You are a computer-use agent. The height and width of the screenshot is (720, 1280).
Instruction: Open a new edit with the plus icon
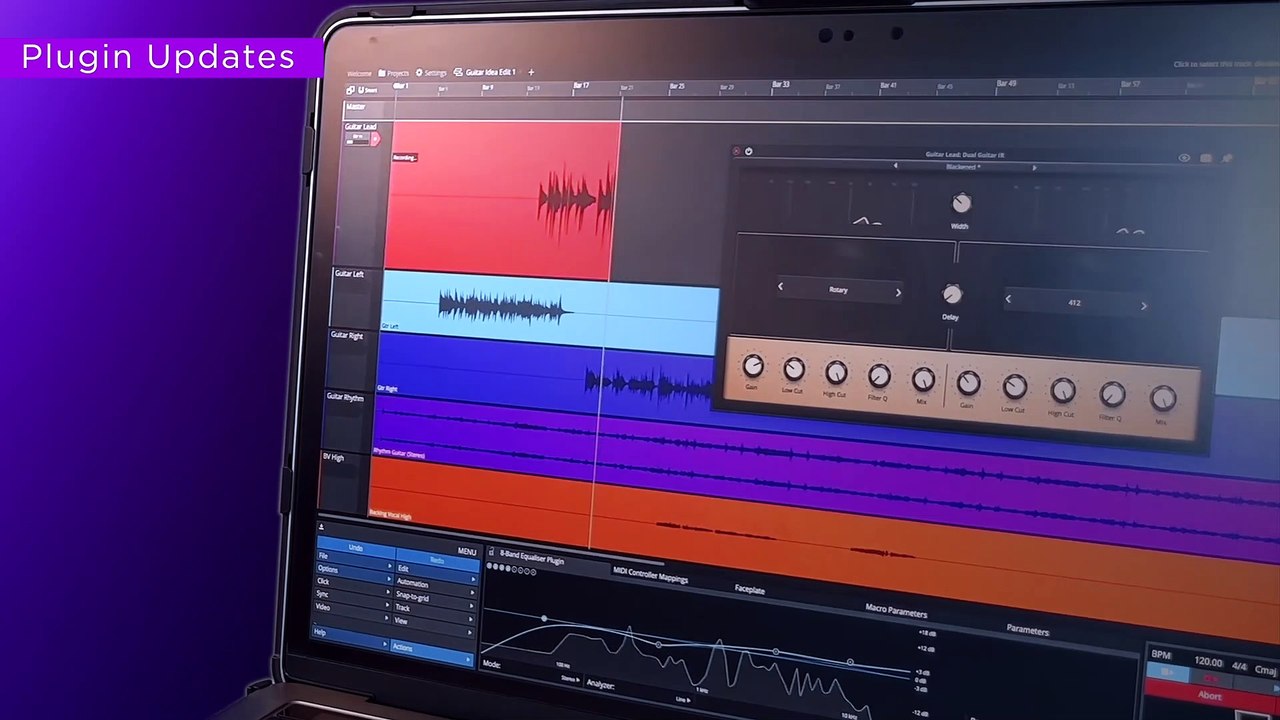[531, 72]
